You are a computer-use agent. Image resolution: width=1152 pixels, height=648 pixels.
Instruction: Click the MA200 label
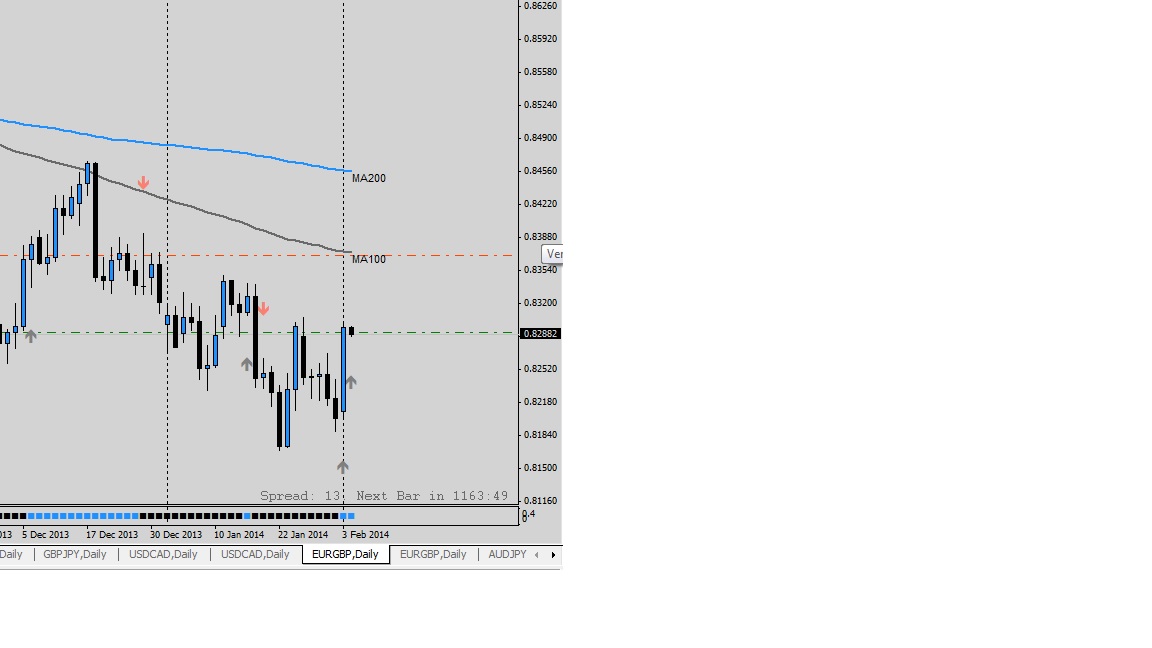[x=369, y=179]
